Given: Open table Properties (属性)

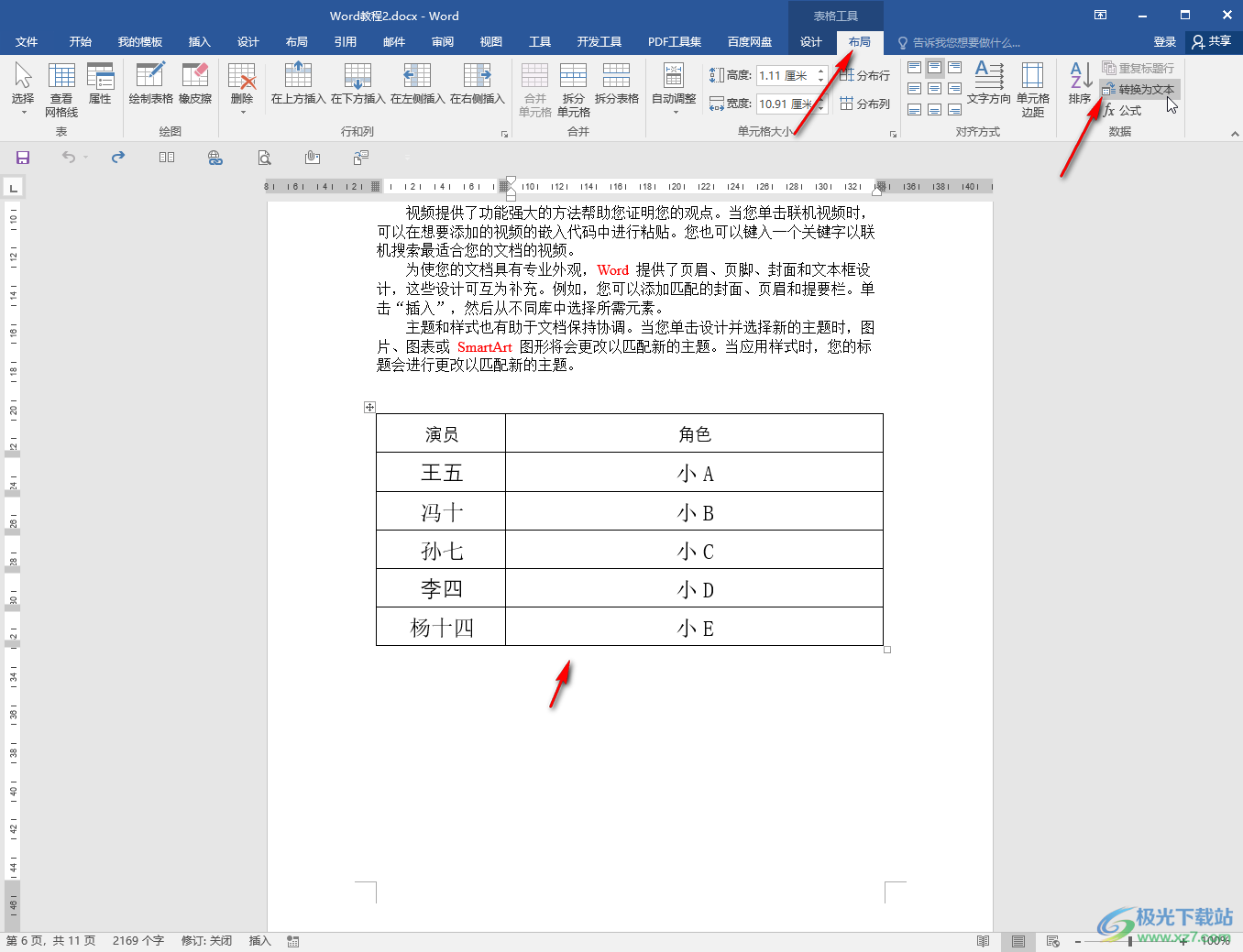Looking at the screenshot, I should (x=100, y=84).
